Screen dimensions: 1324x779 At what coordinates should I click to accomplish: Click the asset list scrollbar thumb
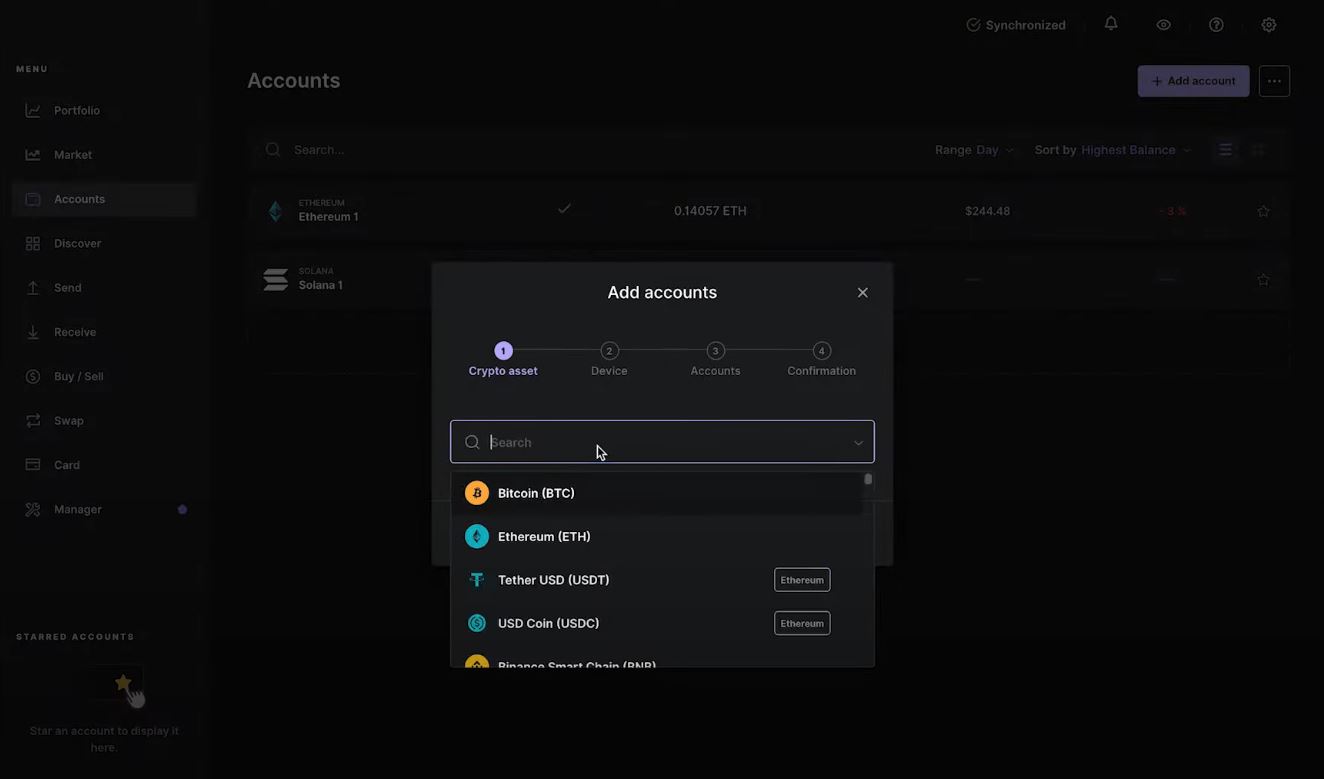pos(868,480)
